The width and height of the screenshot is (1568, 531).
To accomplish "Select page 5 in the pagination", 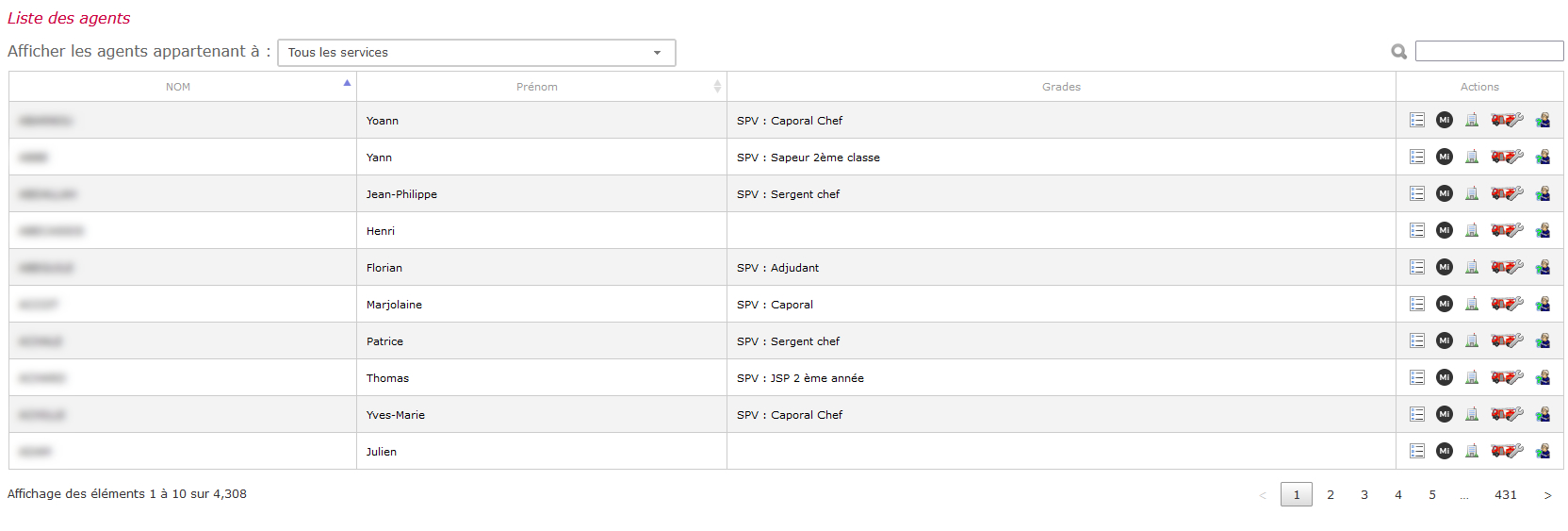I will 1432,494.
